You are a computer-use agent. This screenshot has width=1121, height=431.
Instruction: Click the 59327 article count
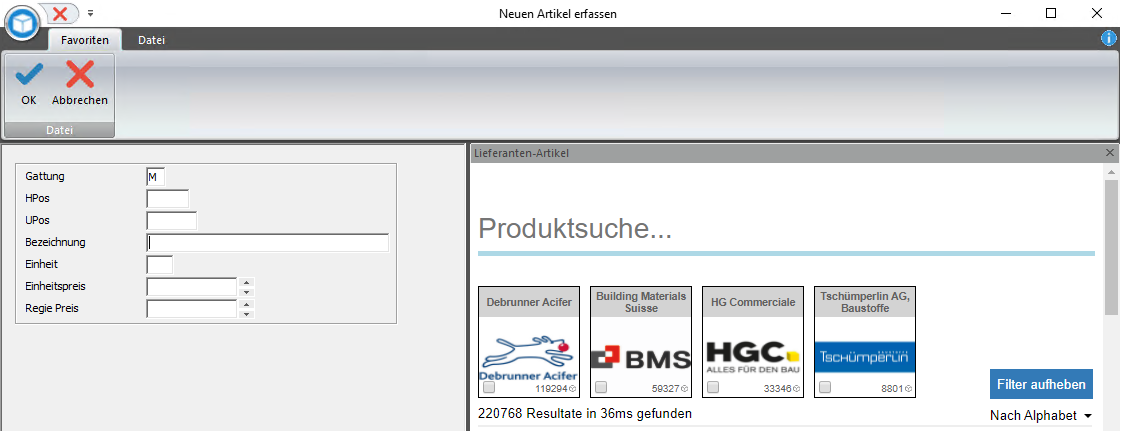point(666,389)
